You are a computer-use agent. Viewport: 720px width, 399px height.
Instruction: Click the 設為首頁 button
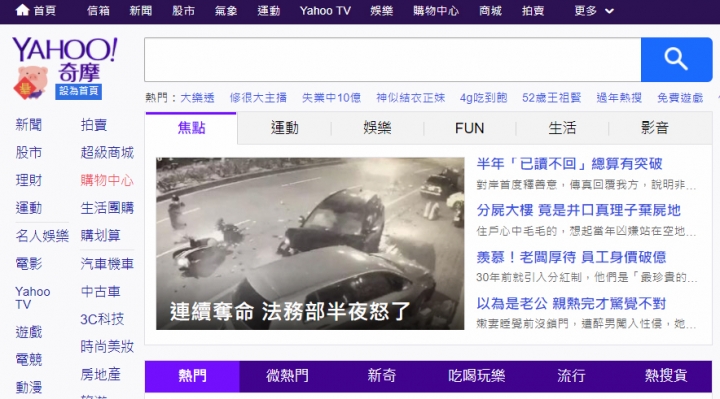point(79,91)
